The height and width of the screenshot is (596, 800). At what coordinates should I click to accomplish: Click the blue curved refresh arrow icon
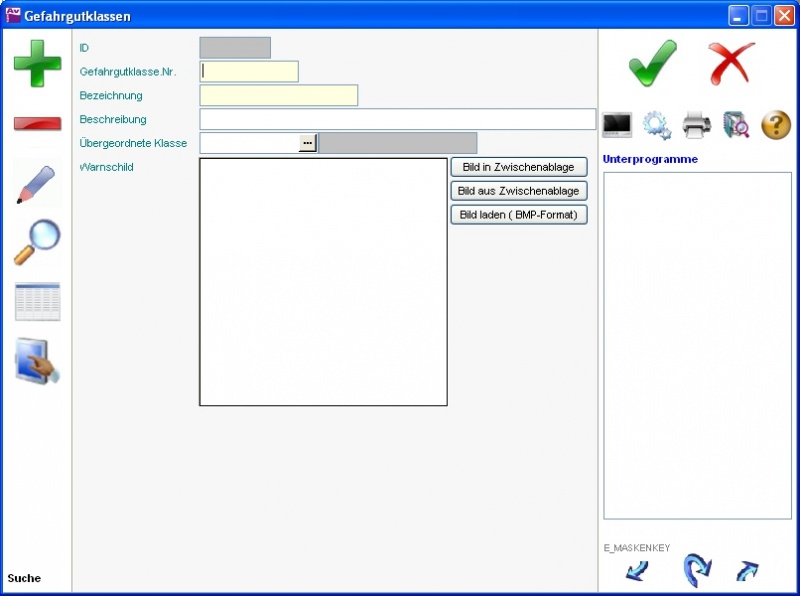(696, 571)
